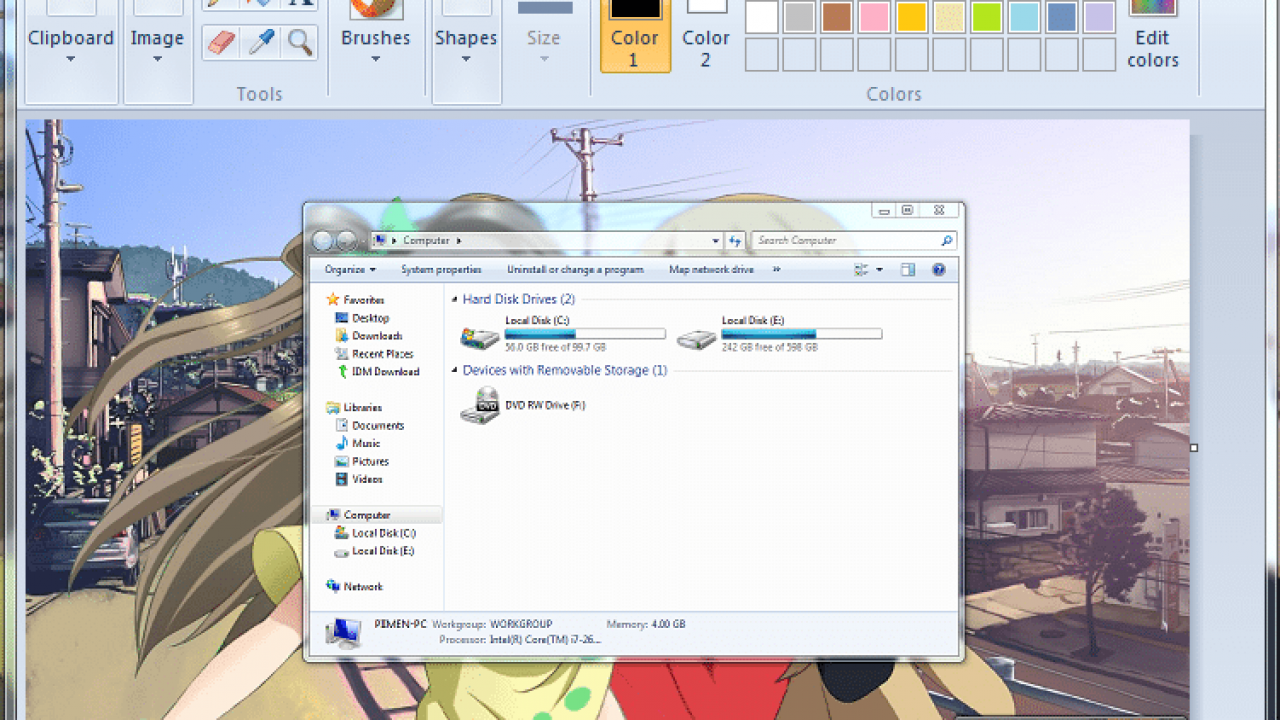Select Libraries in the navigation pane

(x=354, y=408)
